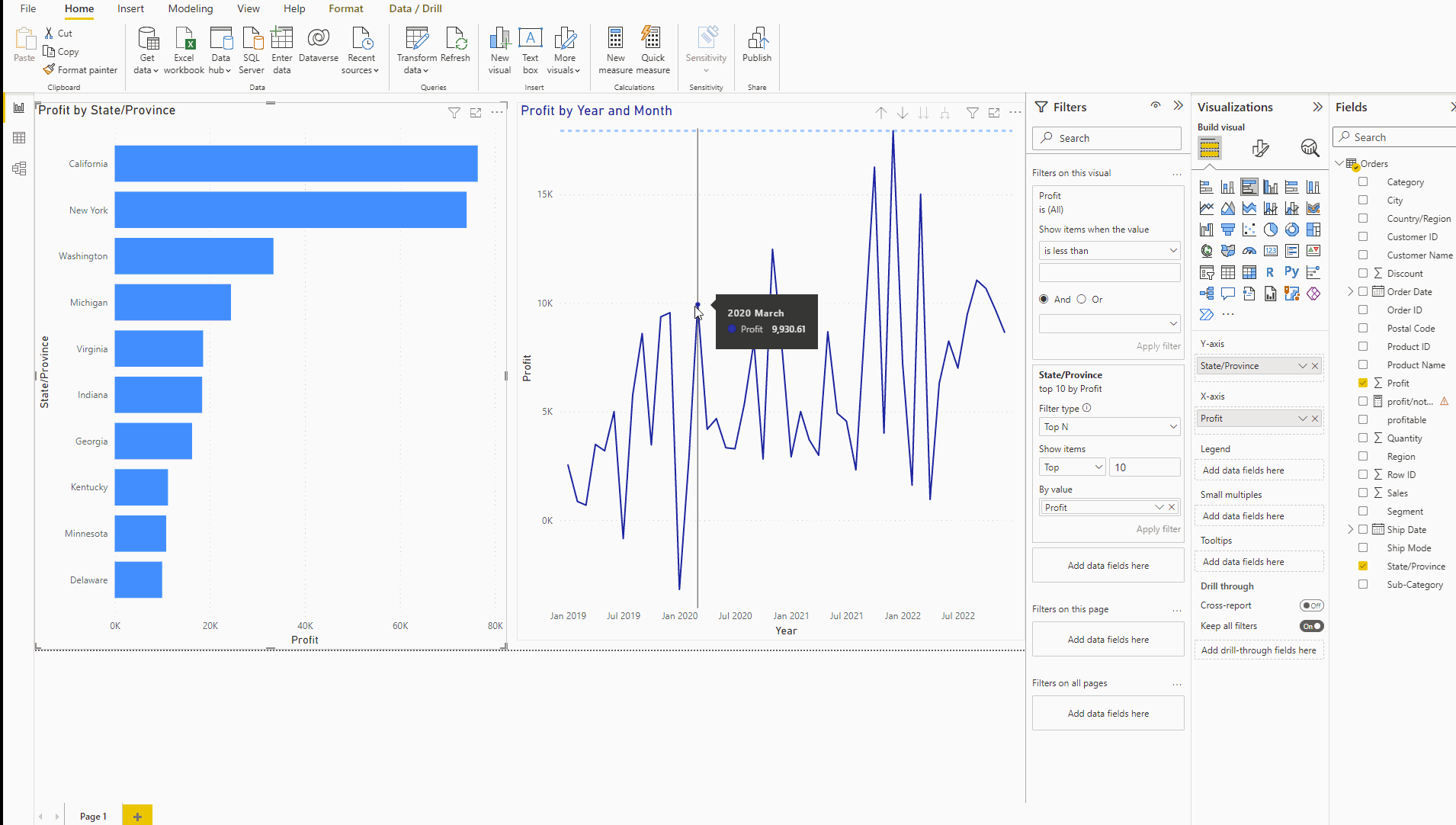Select the 'And' radio button

pos(1044,299)
